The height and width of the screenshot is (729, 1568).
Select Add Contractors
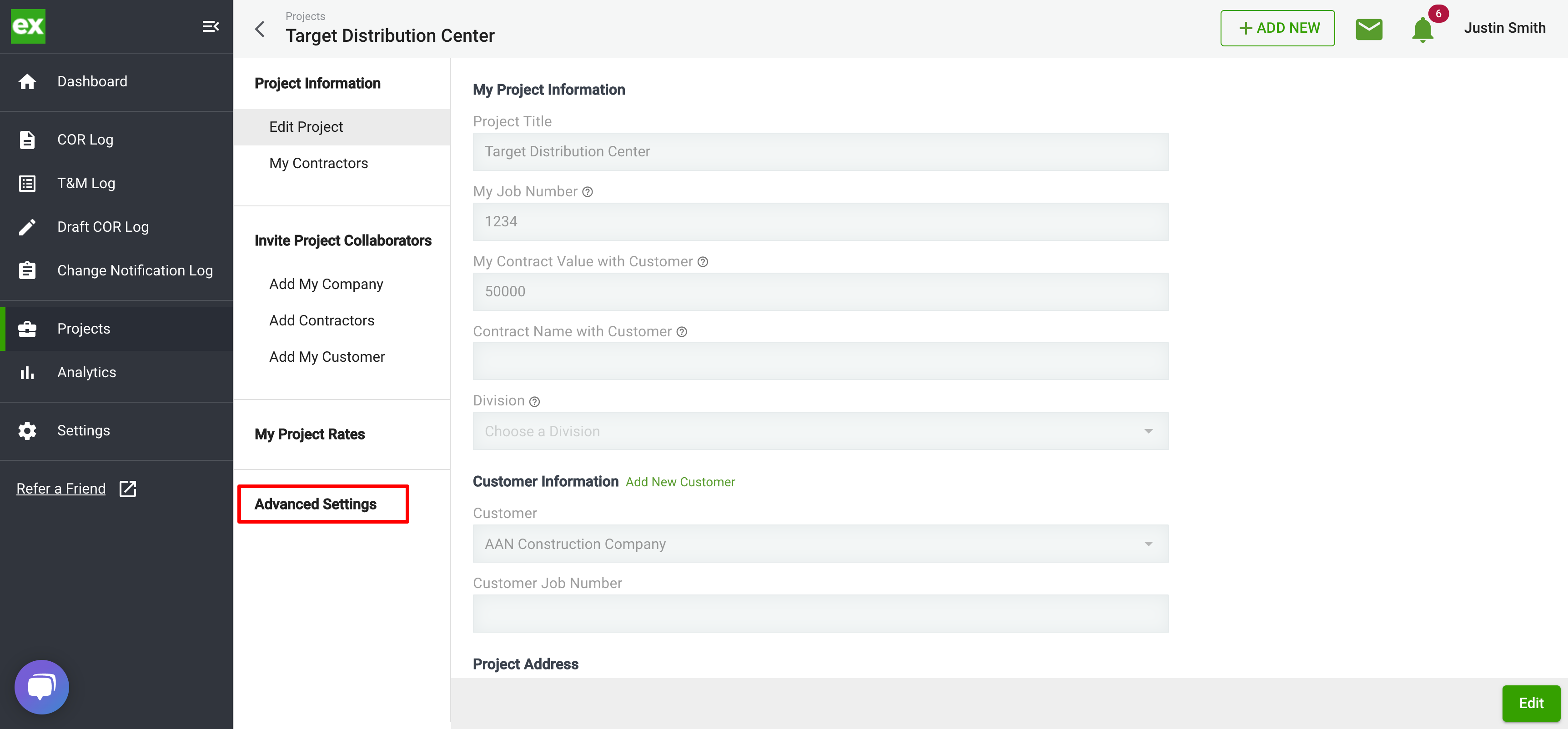coord(342,320)
